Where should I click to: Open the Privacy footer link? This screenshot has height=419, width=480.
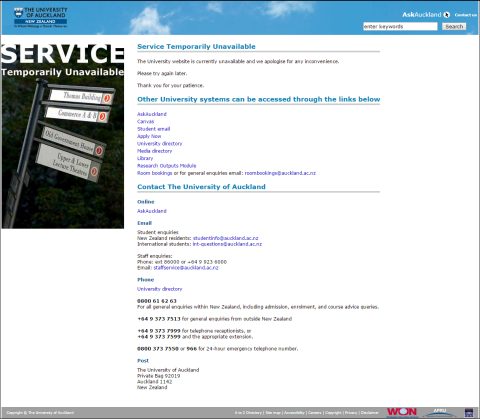click(351, 413)
